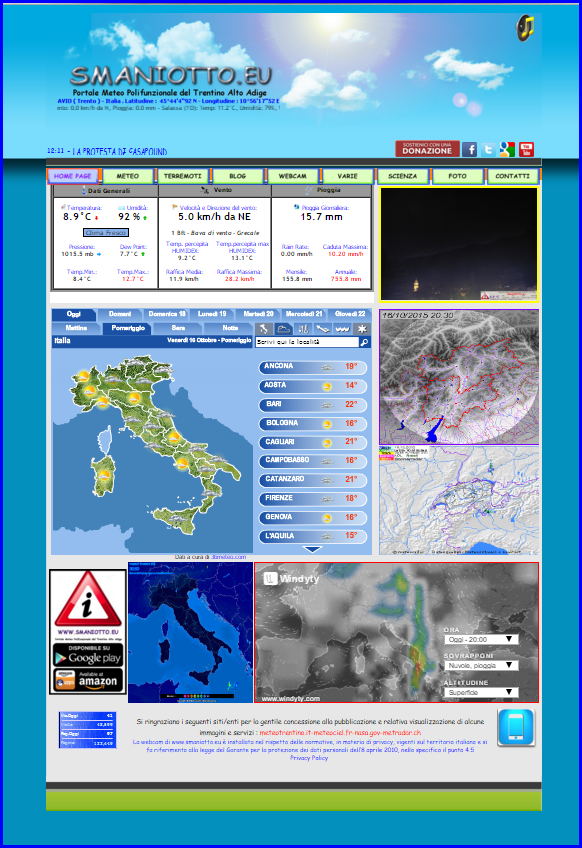Open the Privacy Policy link
This screenshot has width=582, height=848.
(x=309, y=758)
